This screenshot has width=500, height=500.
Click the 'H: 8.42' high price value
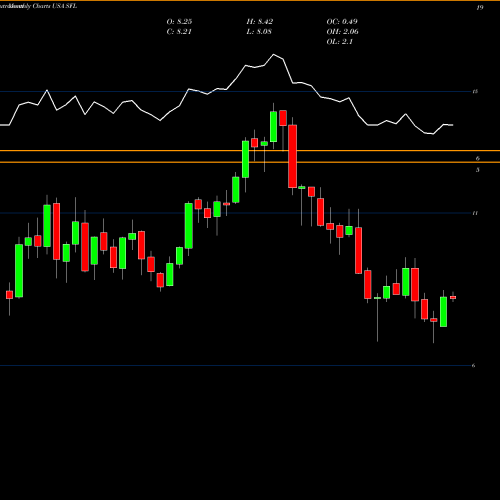pos(260,22)
